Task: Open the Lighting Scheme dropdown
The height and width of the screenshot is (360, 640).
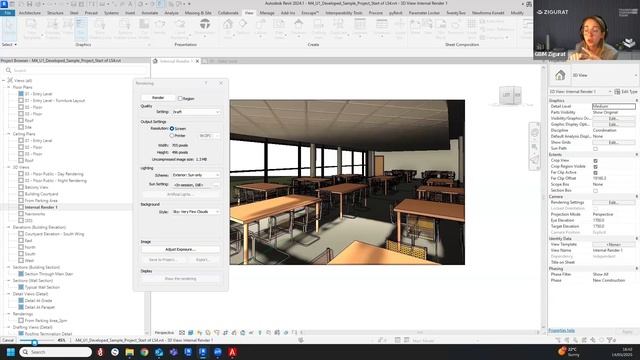Action: pyautogui.click(x=196, y=175)
